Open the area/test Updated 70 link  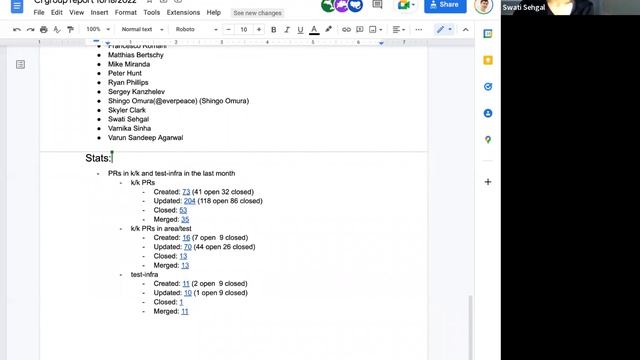point(188,247)
